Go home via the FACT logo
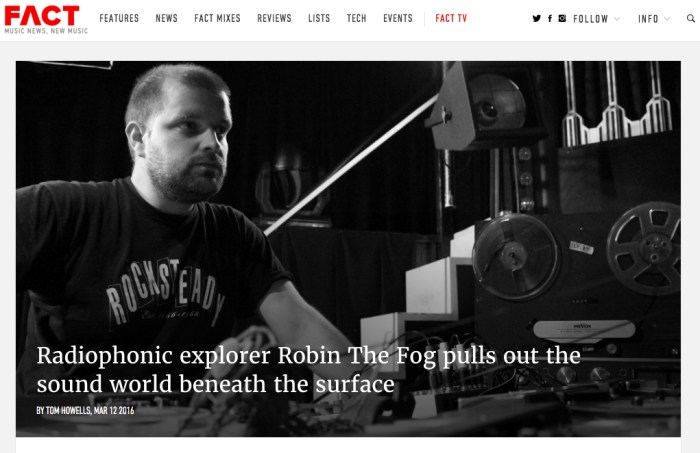 click(x=46, y=19)
